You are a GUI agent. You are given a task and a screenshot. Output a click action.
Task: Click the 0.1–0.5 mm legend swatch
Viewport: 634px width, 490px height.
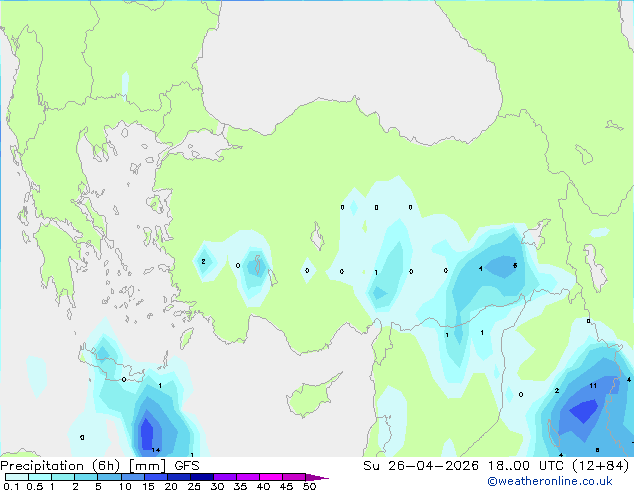[17, 477]
